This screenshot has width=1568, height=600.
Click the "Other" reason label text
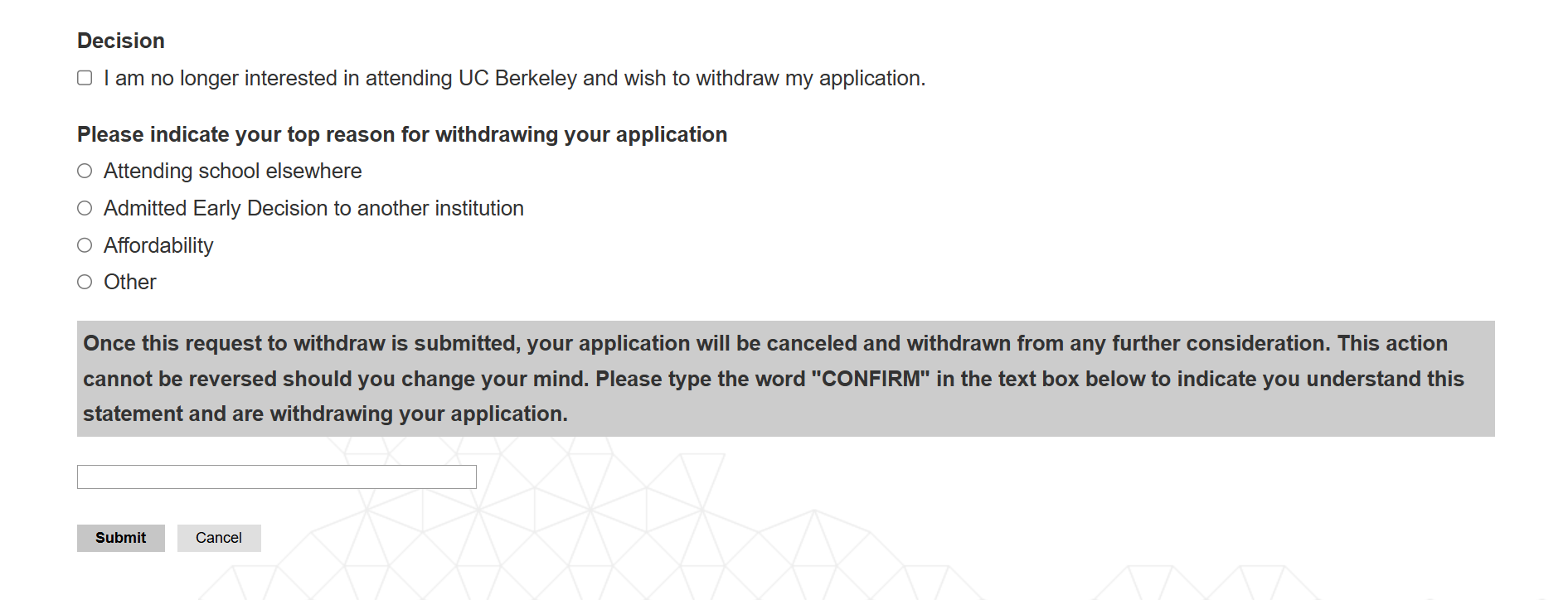tap(130, 283)
